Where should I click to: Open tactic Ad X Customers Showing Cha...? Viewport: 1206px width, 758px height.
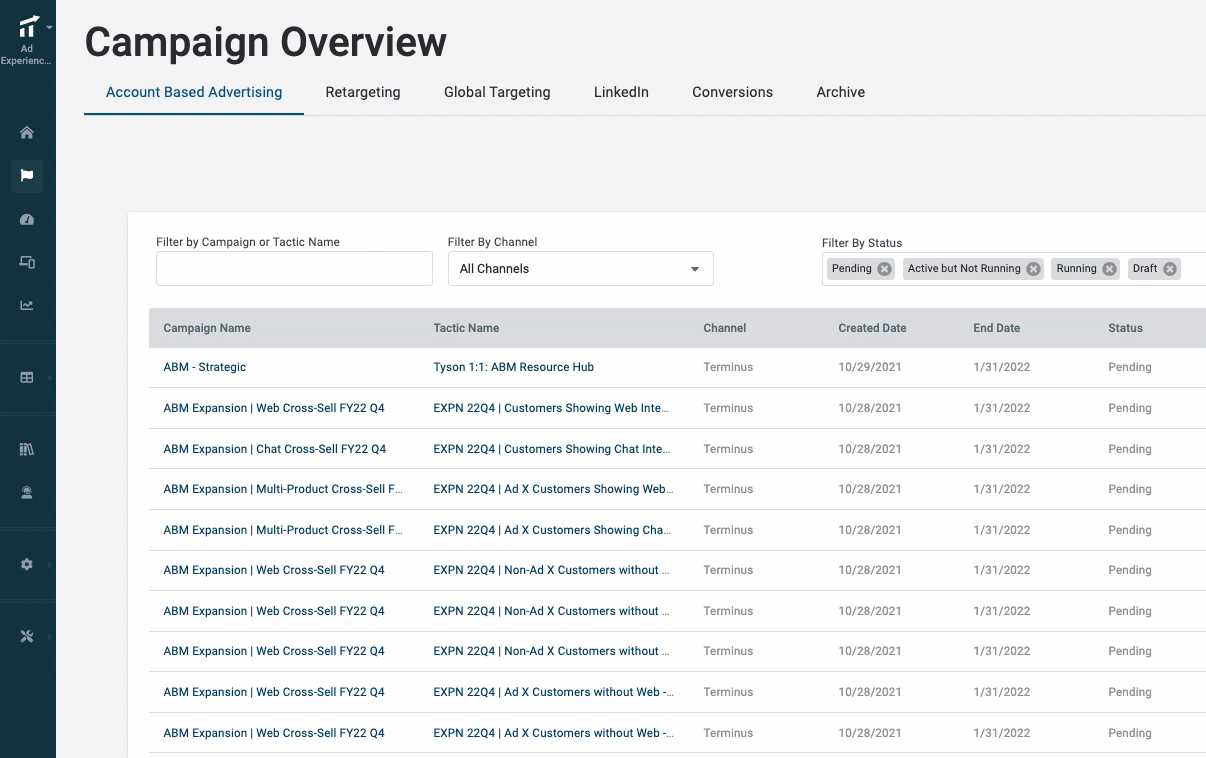[552, 530]
